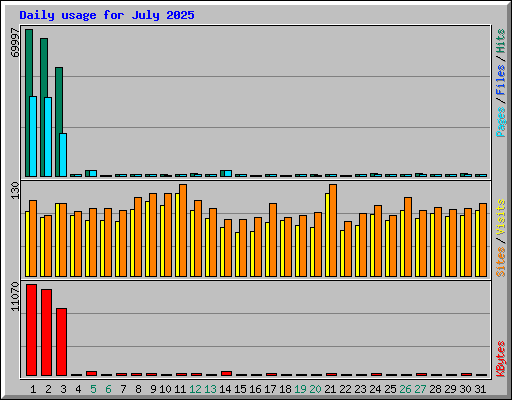This screenshot has height=400, width=512.
Task: Click the x-axis label 24
Action: tap(375, 389)
